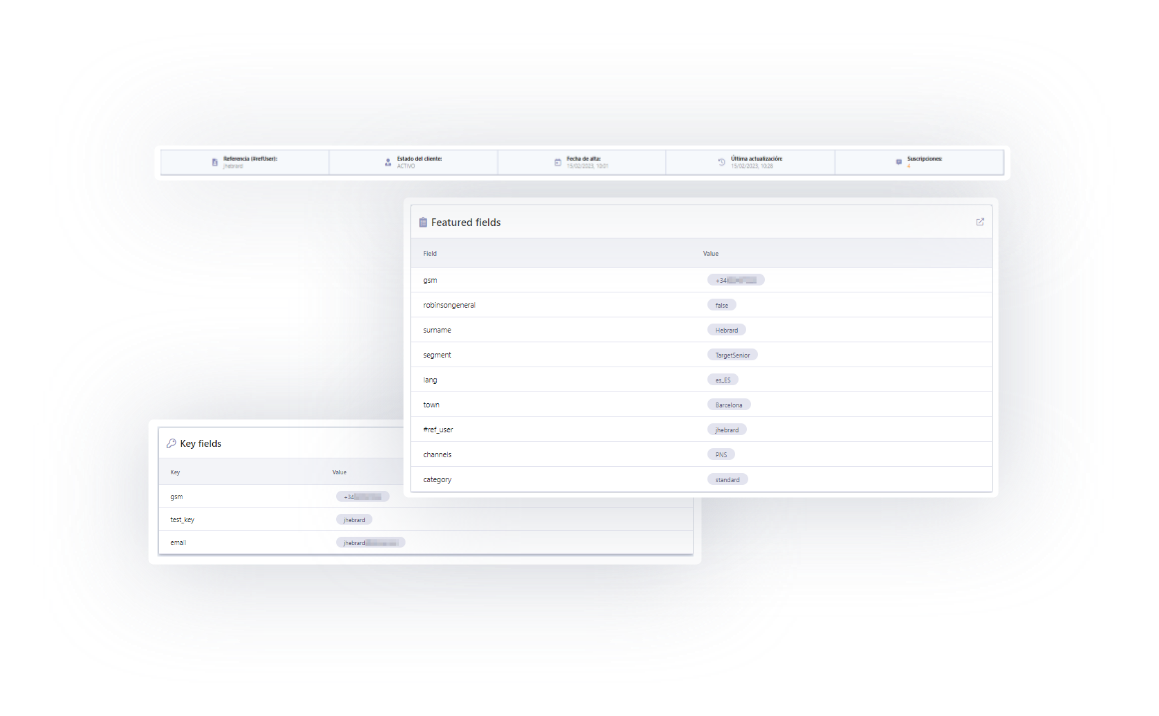Click the person icon beside Estado del cliente

point(388,160)
